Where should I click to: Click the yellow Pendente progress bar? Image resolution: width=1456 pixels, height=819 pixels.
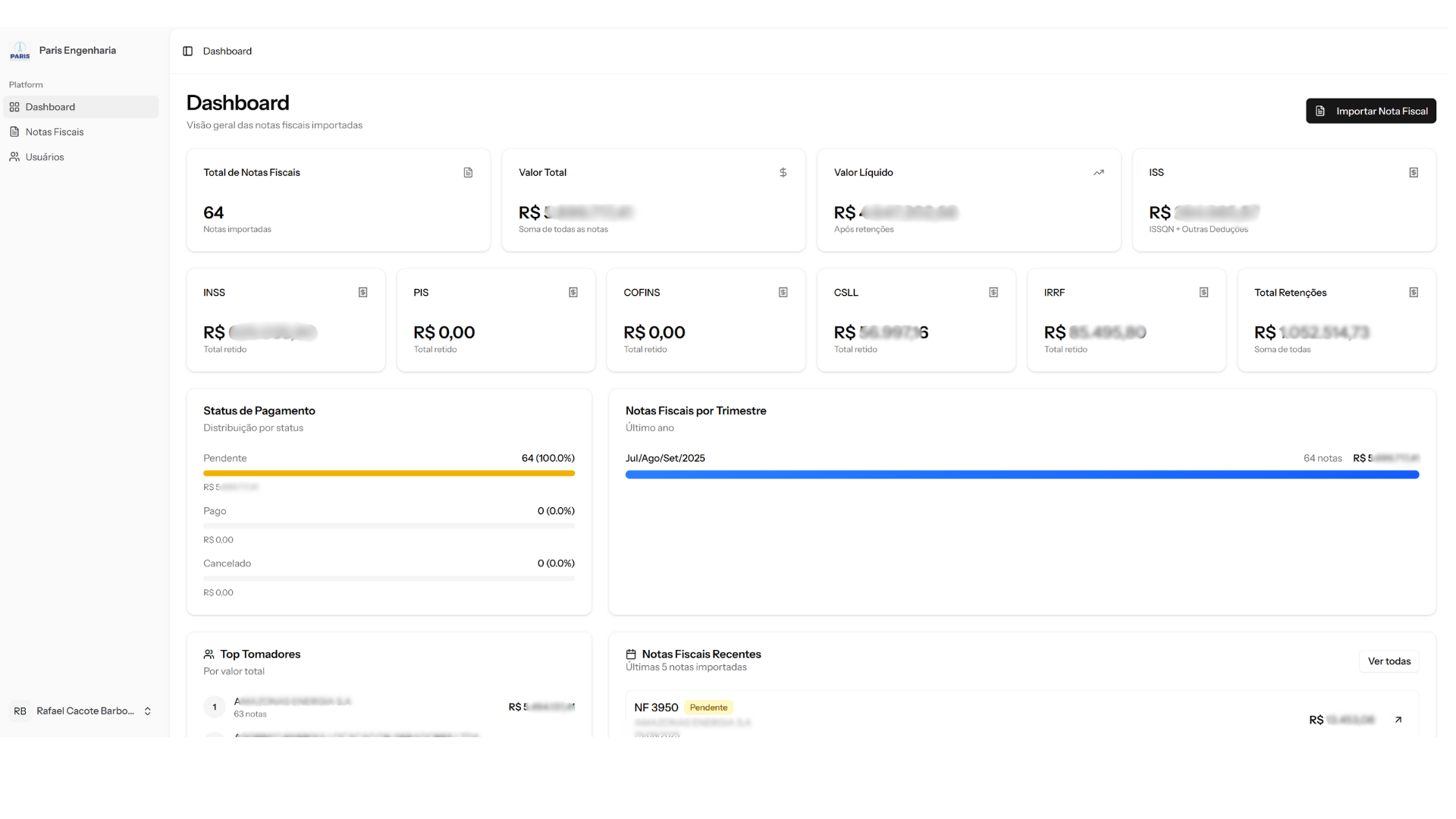[388, 473]
